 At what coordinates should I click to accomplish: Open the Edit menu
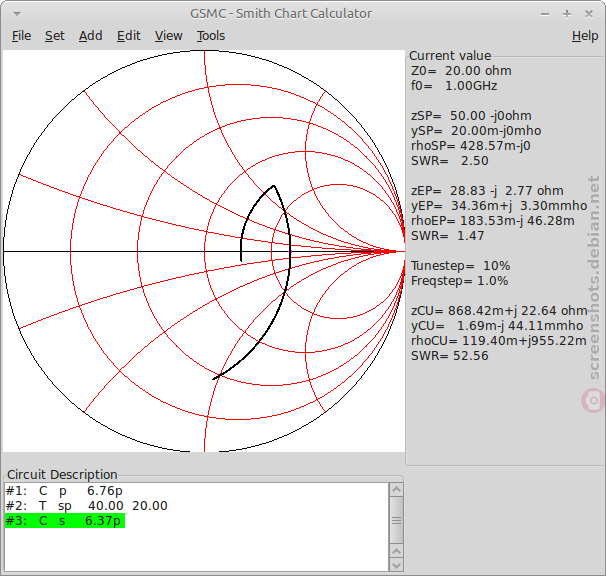(x=128, y=36)
